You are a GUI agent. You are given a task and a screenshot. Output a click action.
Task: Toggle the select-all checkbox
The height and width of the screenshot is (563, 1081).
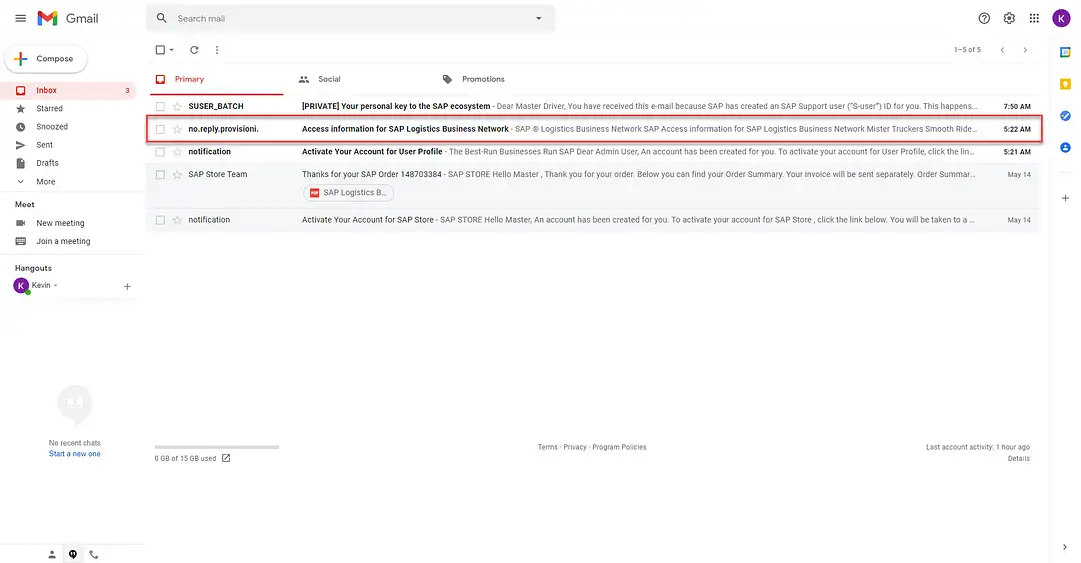click(x=160, y=50)
